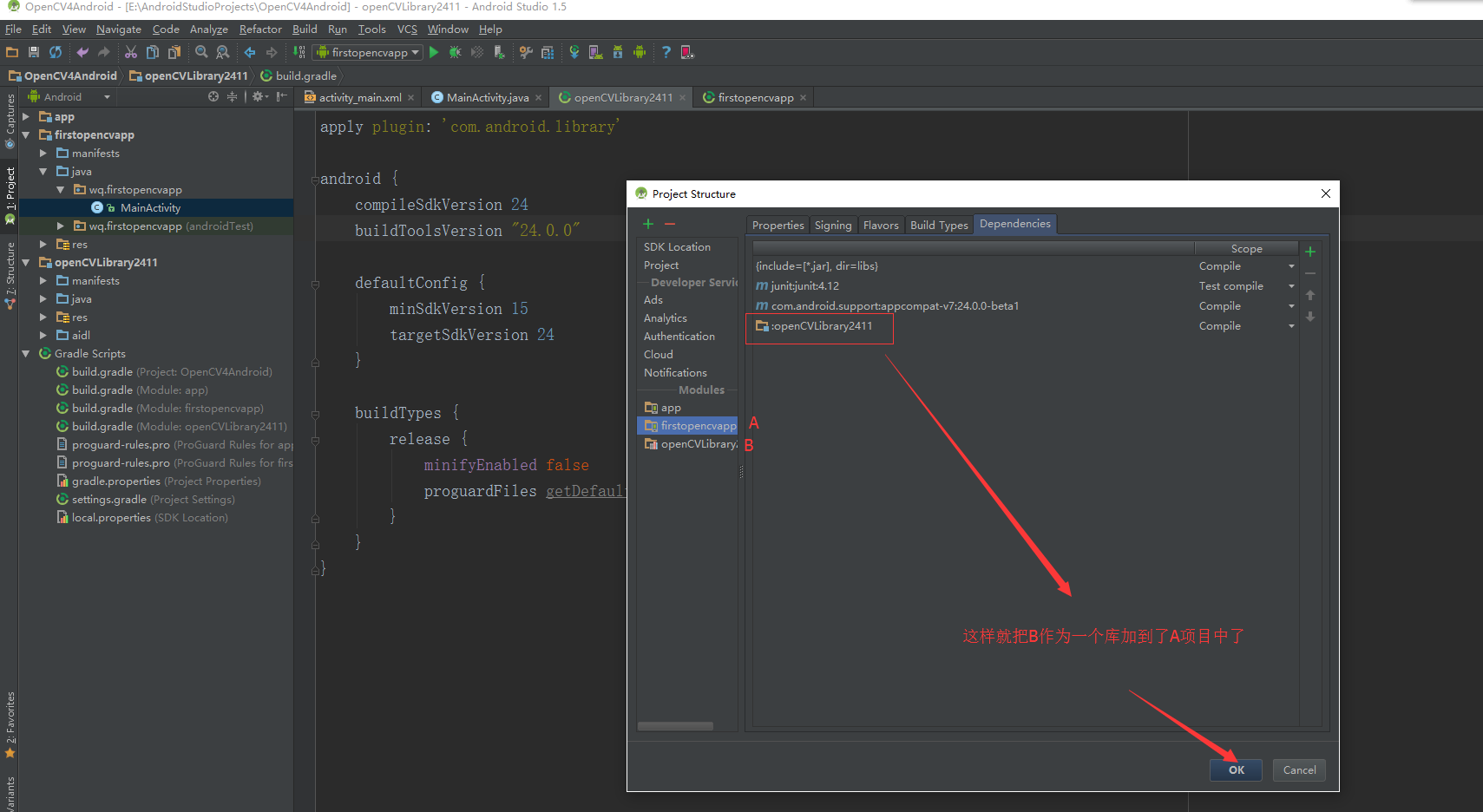Click the blue Back navigation arrow

coord(250,52)
